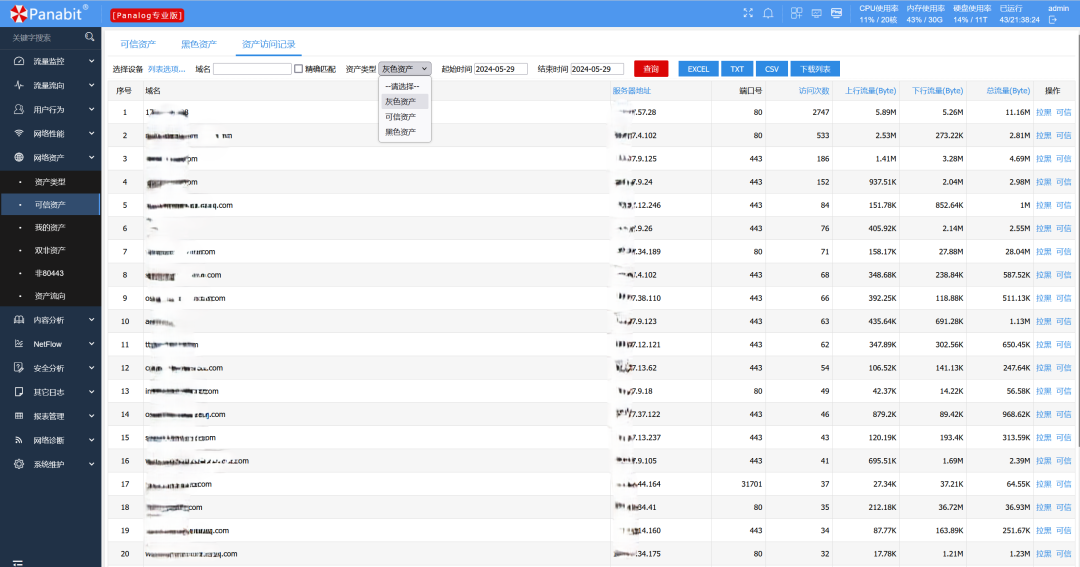Export the table with the CSV button
The image size is (1080, 567).
pyautogui.click(x=771, y=69)
